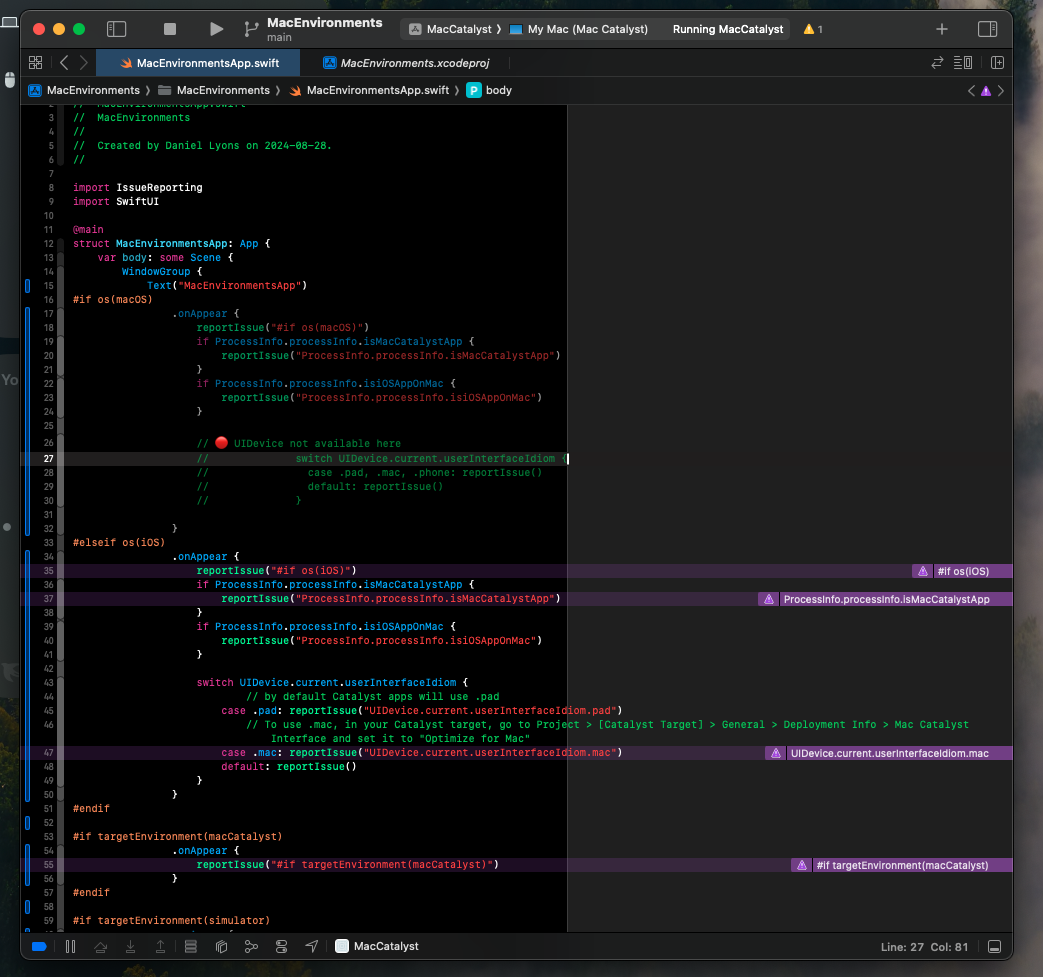The image size is (1043, 977).
Task: Click the 'Created by Daniel Lyons' comment
Action: pyautogui.click(x=202, y=146)
